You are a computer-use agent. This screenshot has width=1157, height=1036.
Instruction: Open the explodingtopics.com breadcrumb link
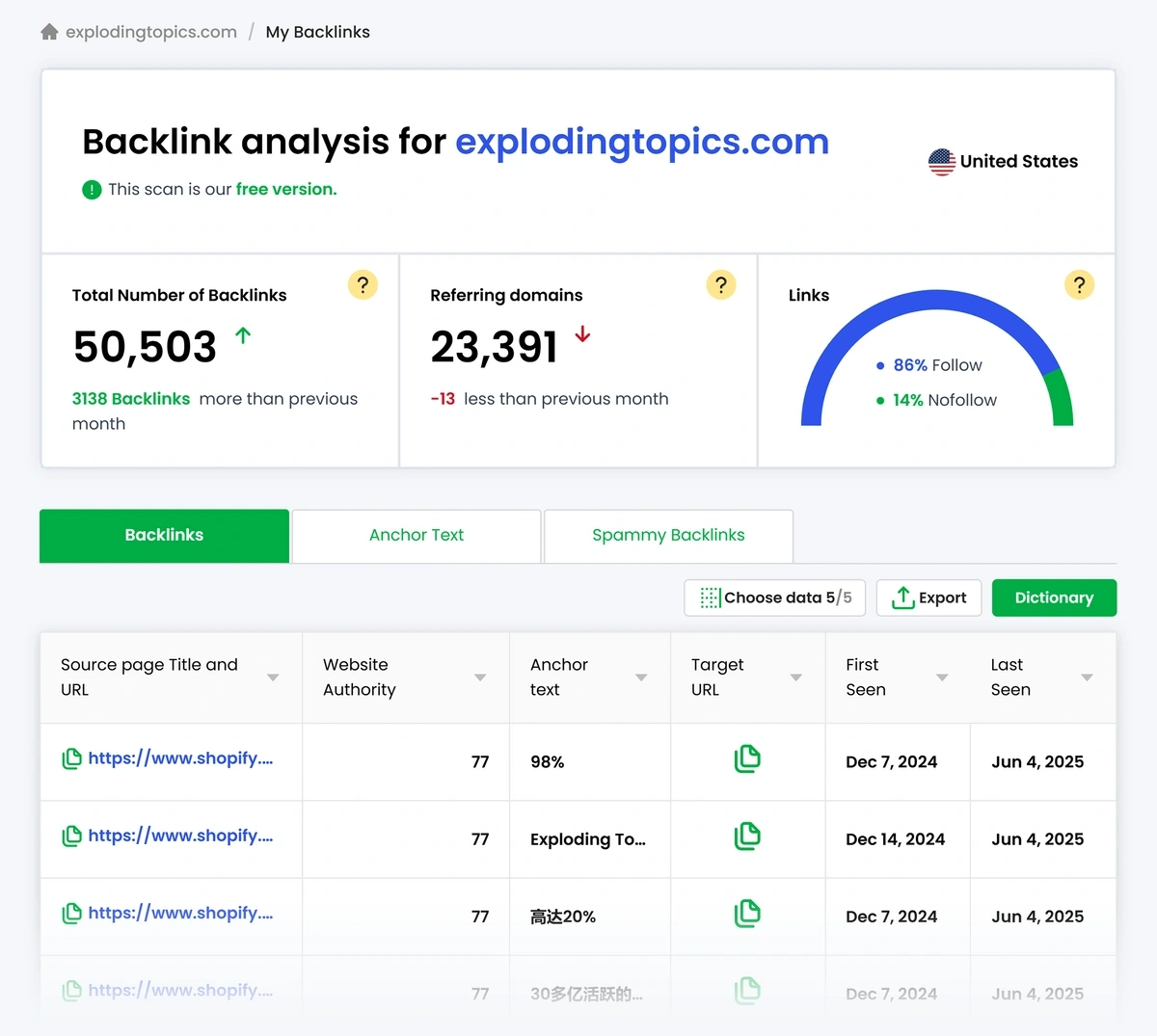coord(151,32)
